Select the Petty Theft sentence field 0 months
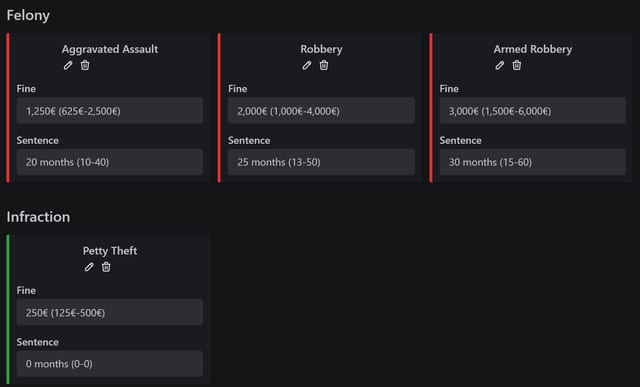The width and height of the screenshot is (640, 387). coord(110,364)
